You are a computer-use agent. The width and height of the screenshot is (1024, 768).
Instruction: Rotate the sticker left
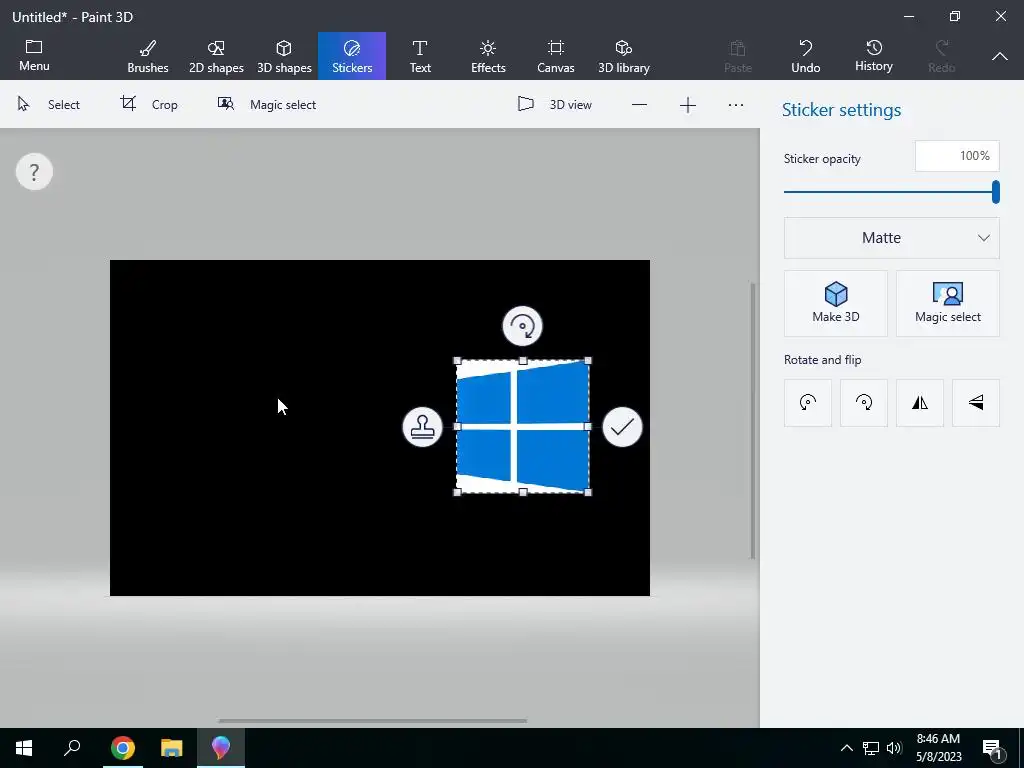coord(808,403)
